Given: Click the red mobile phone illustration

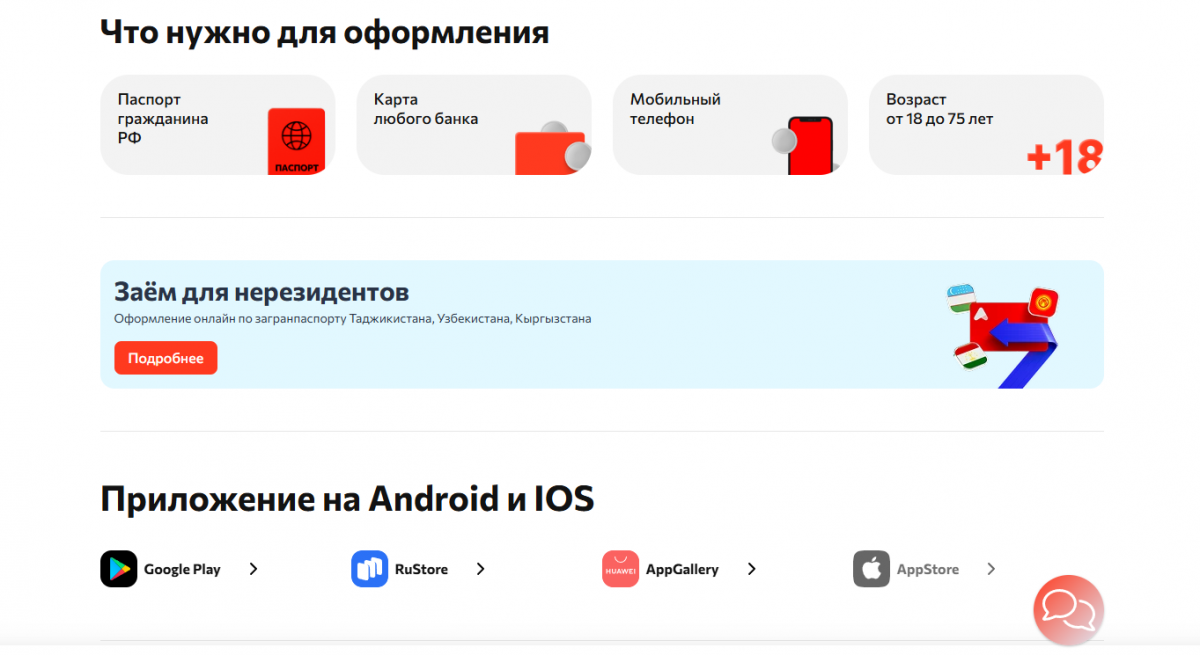Looking at the screenshot, I should 808,146.
